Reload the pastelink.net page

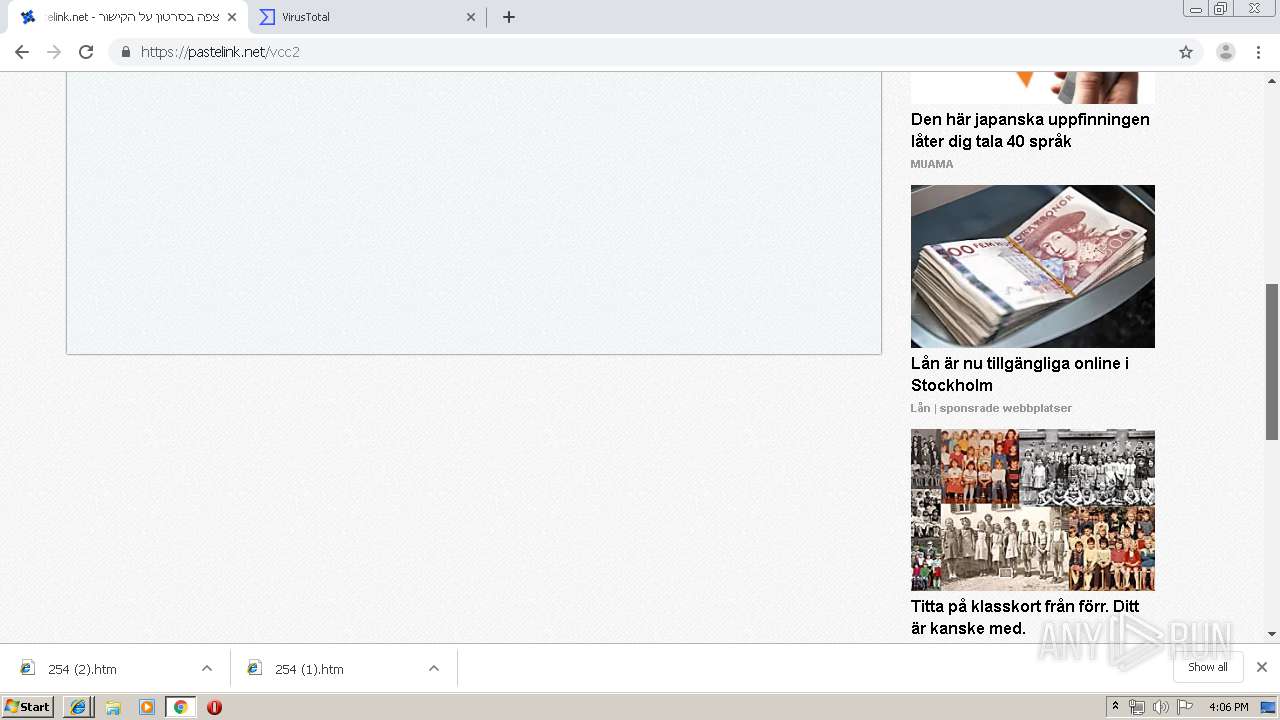click(86, 52)
